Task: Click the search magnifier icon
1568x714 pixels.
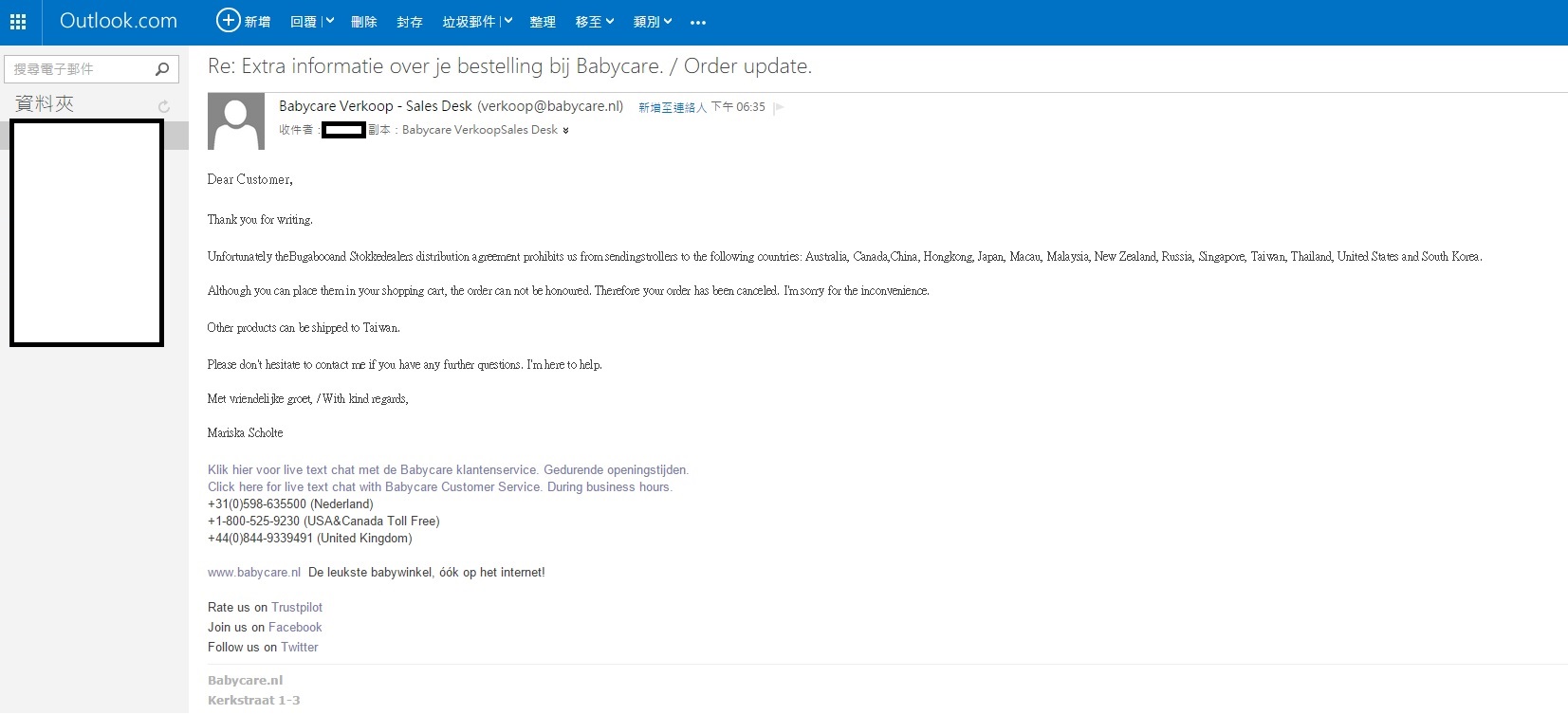Action: tap(162, 68)
